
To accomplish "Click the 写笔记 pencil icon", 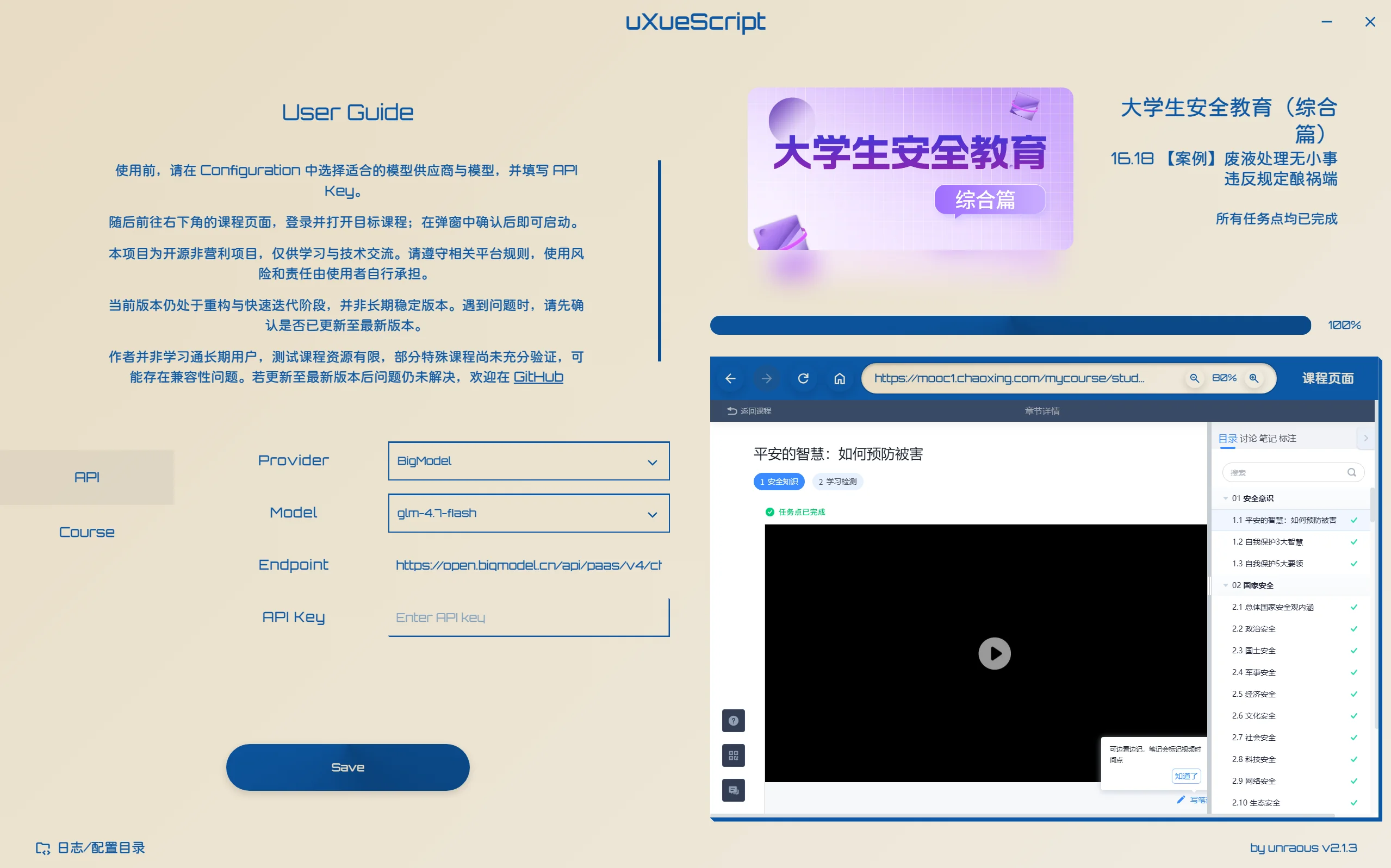I will (1181, 800).
